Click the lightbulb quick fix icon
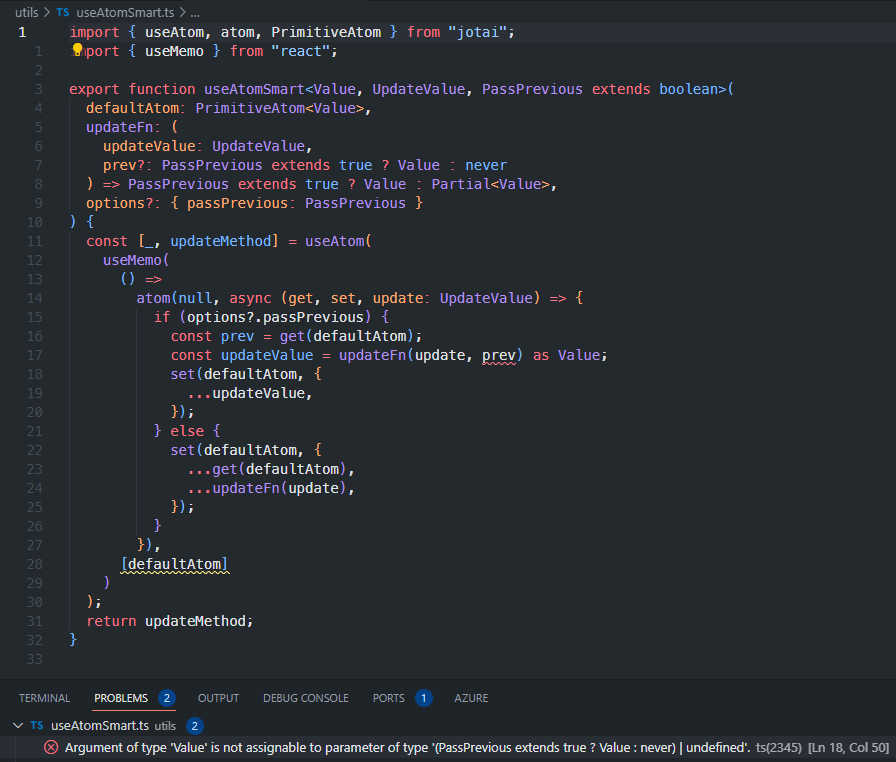 (x=77, y=50)
